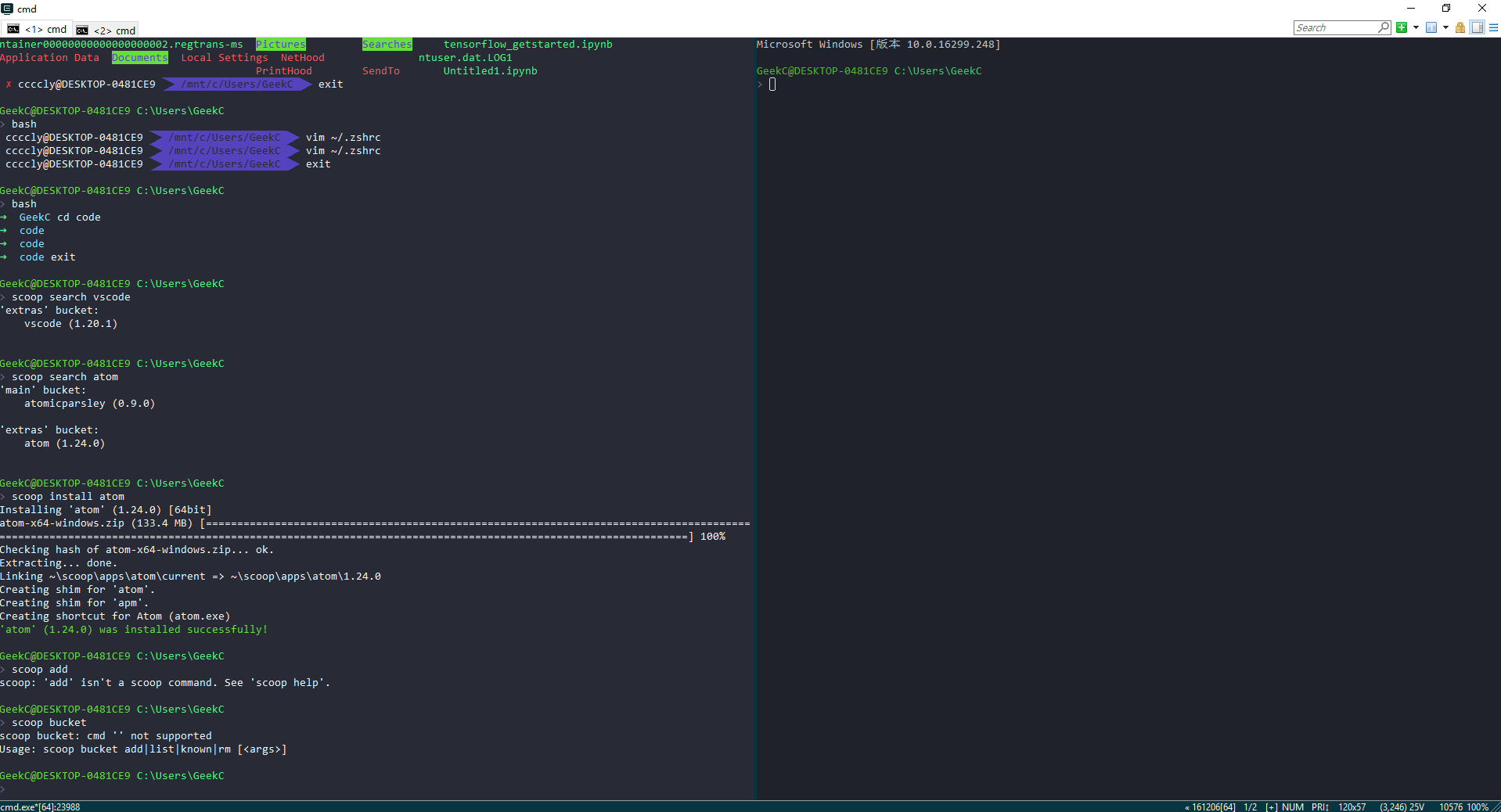Click the SendTo folder name

[x=381, y=71]
